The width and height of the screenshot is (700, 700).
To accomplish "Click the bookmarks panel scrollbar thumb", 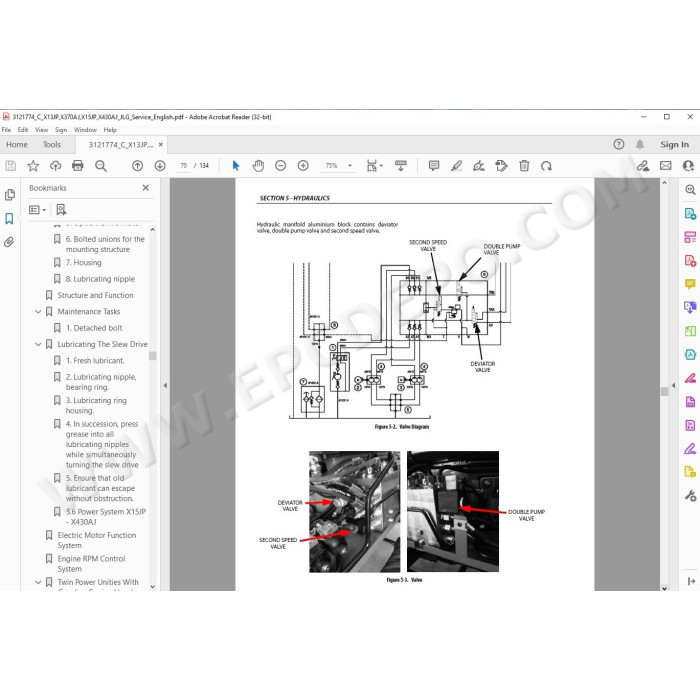I will tap(153, 356).
